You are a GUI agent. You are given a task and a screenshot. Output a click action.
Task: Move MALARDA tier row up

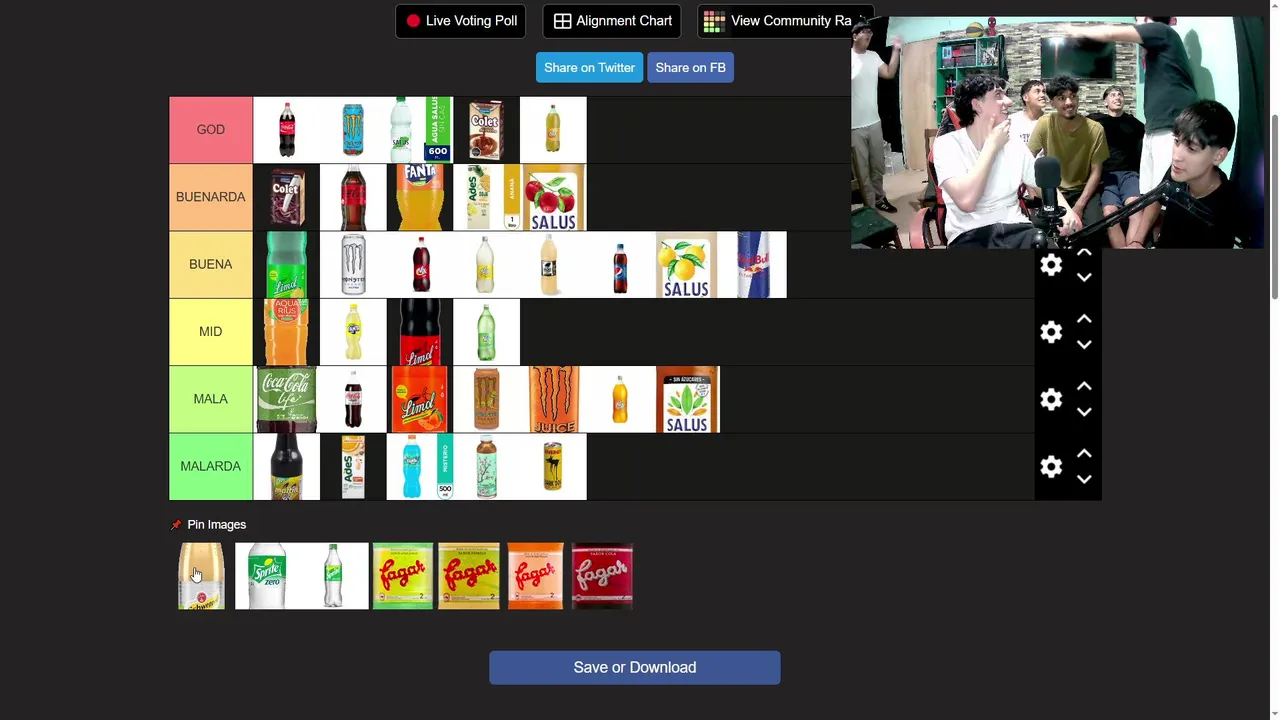[1084, 453]
